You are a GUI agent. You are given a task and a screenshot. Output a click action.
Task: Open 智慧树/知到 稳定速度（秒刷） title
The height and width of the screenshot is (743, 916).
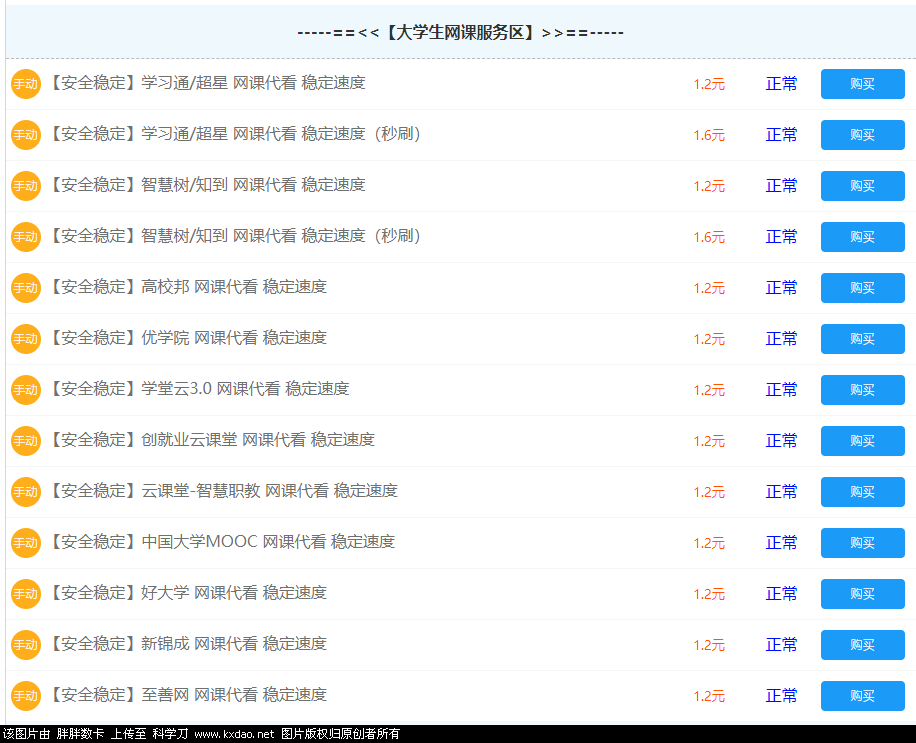pos(235,236)
